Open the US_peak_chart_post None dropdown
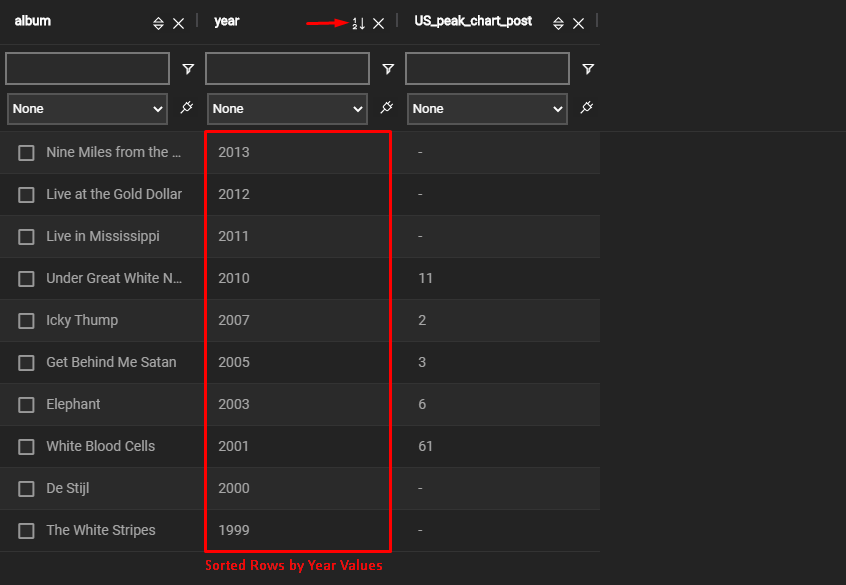 (x=487, y=108)
